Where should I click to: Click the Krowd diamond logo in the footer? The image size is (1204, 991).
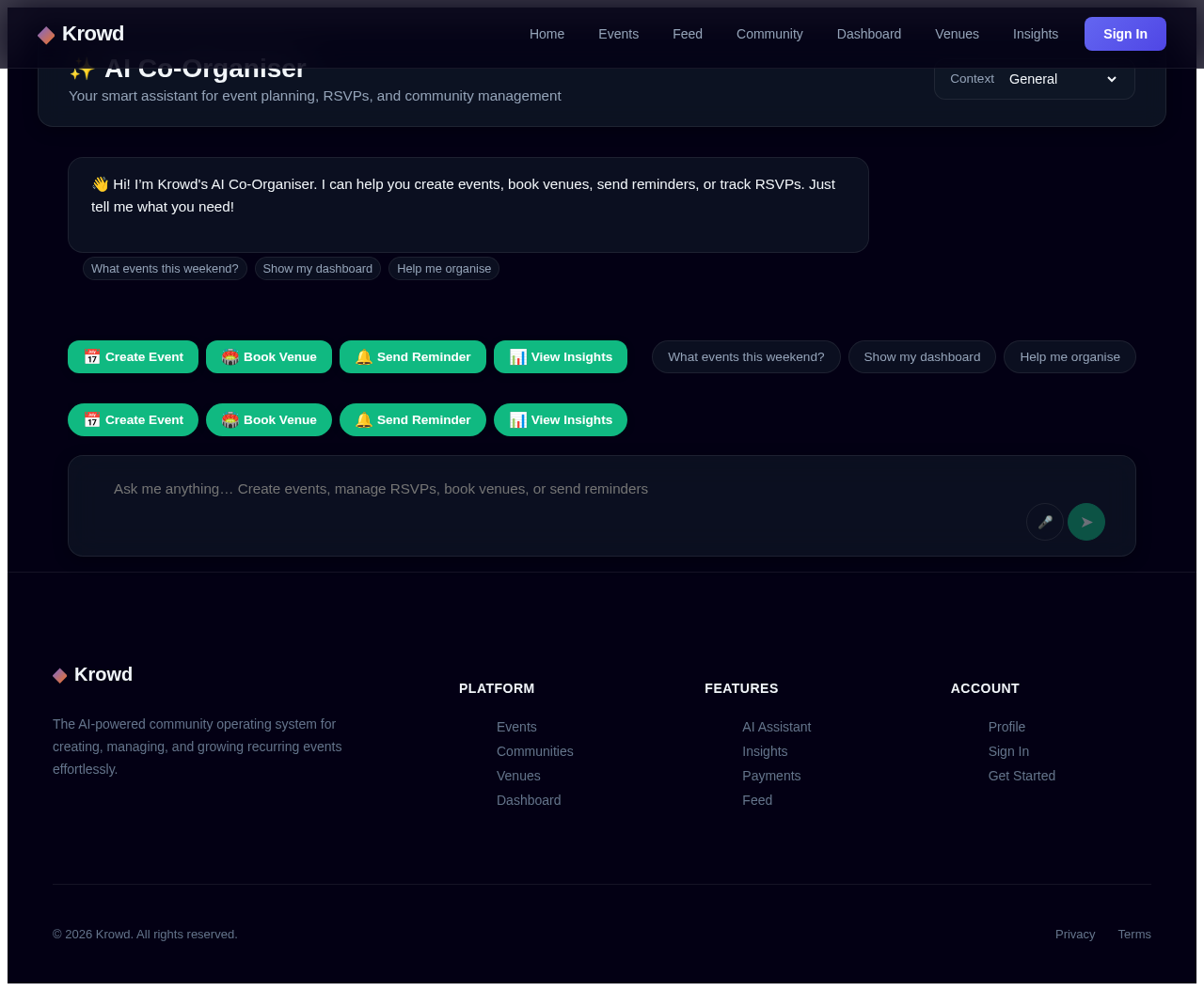click(x=93, y=674)
